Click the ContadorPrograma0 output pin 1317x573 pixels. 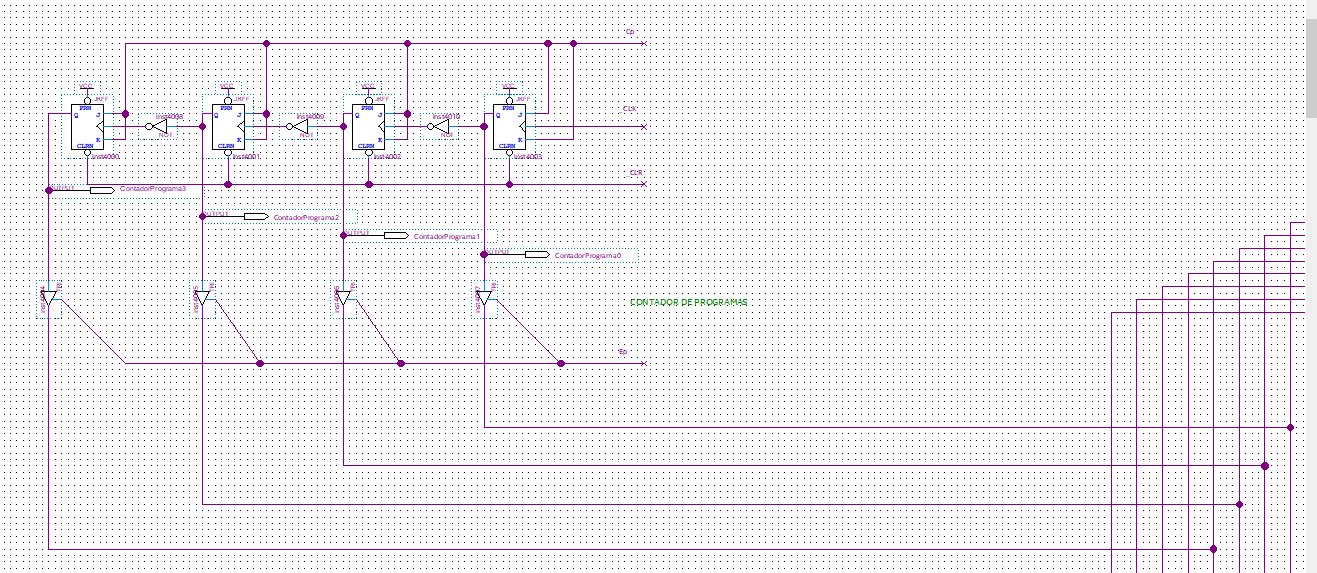pyautogui.click(x=538, y=255)
